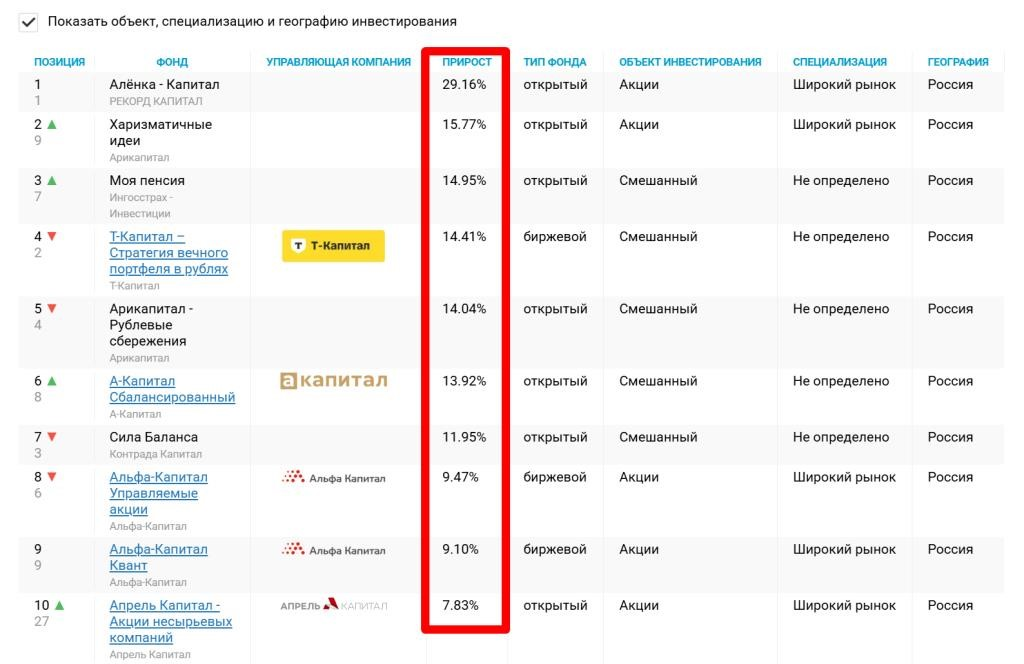
Task: Uncheck the Показать объект, специализацию checkbox
Action: [x=28, y=22]
